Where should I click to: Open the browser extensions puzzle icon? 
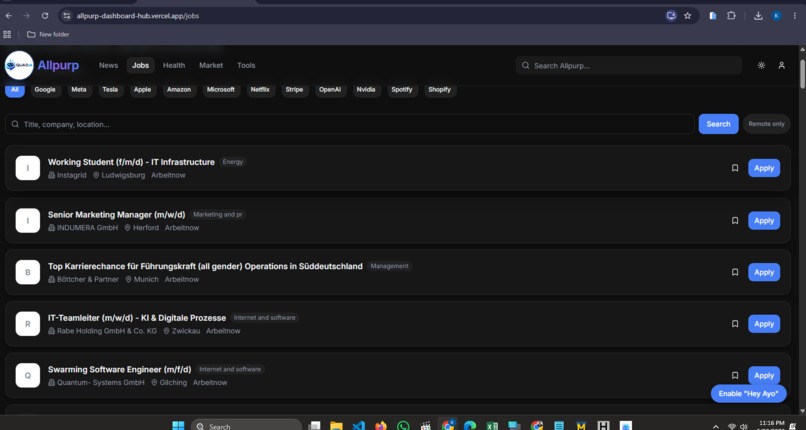point(731,16)
